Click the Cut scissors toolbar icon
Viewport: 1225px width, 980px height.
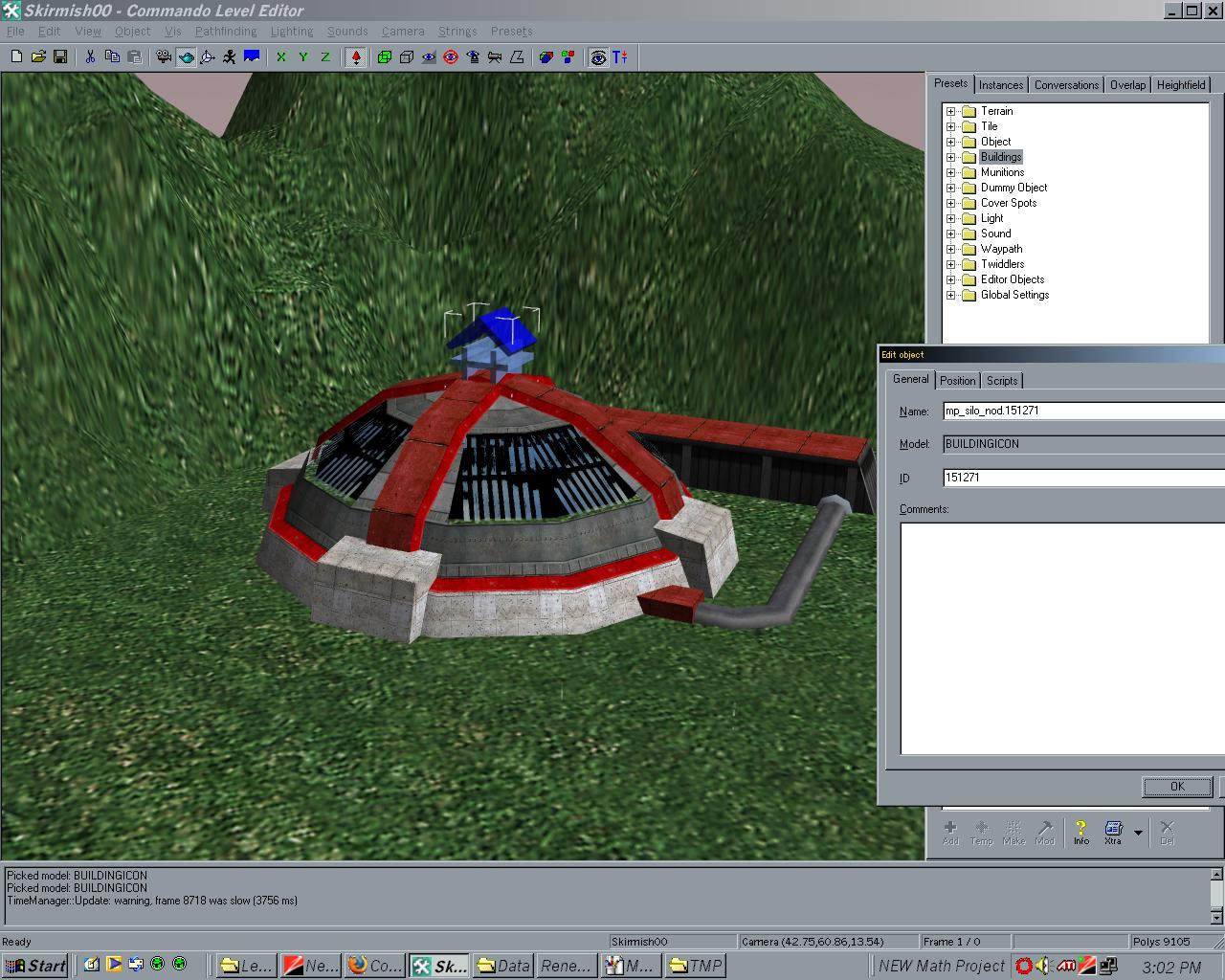(x=90, y=57)
